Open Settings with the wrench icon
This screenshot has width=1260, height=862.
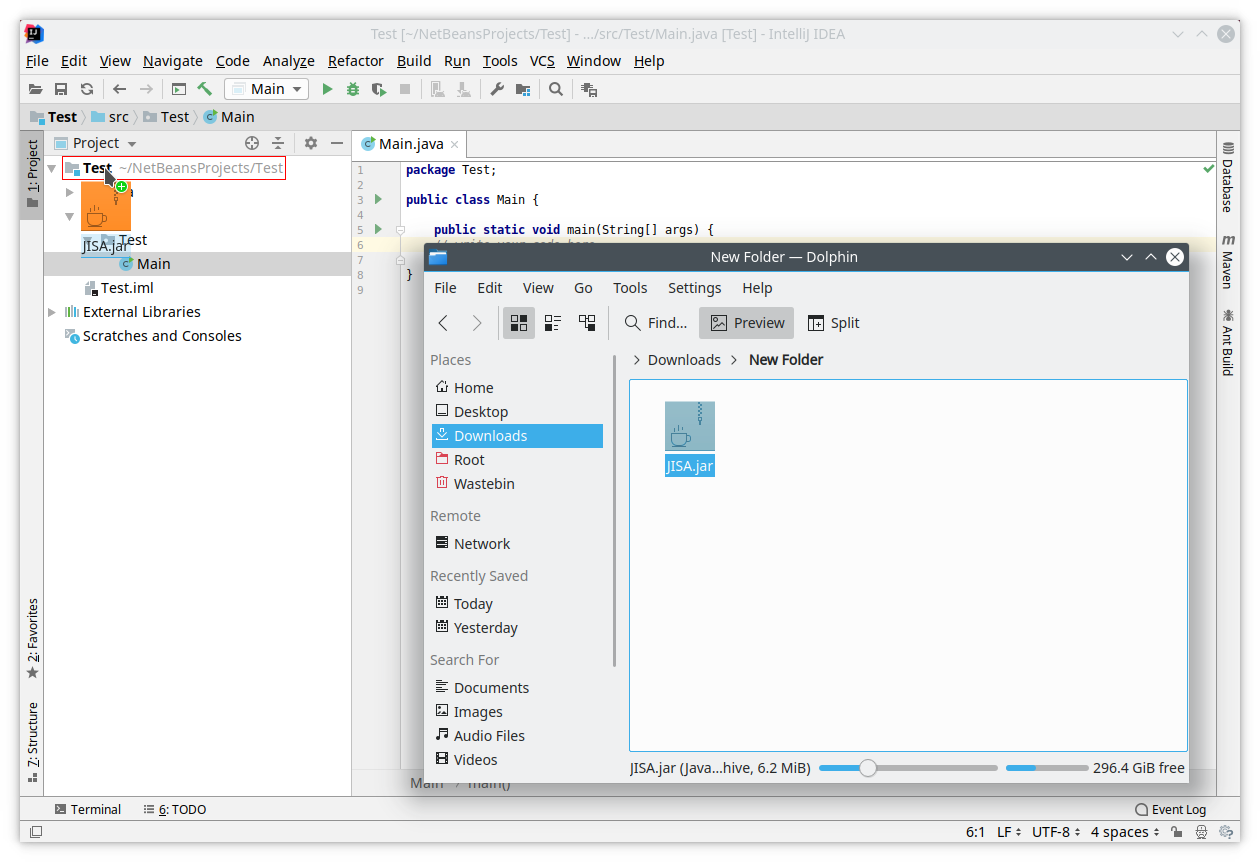click(x=497, y=89)
